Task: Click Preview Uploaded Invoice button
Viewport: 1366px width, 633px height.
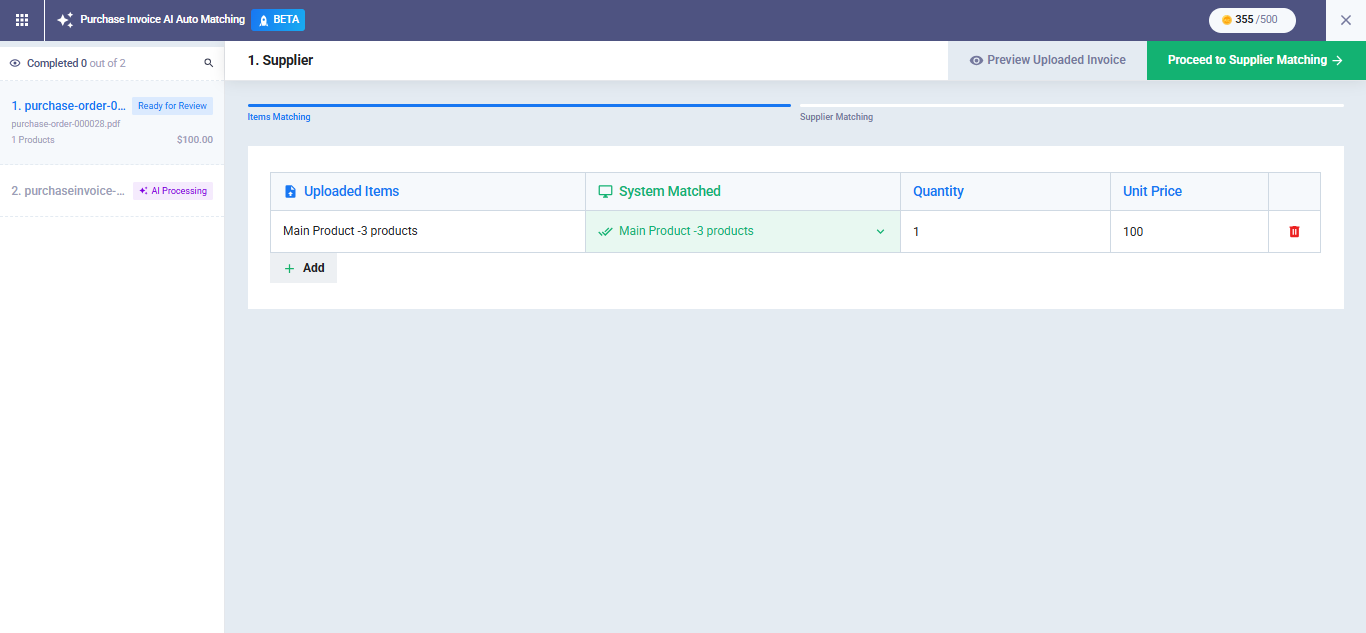Action: click(x=1047, y=60)
